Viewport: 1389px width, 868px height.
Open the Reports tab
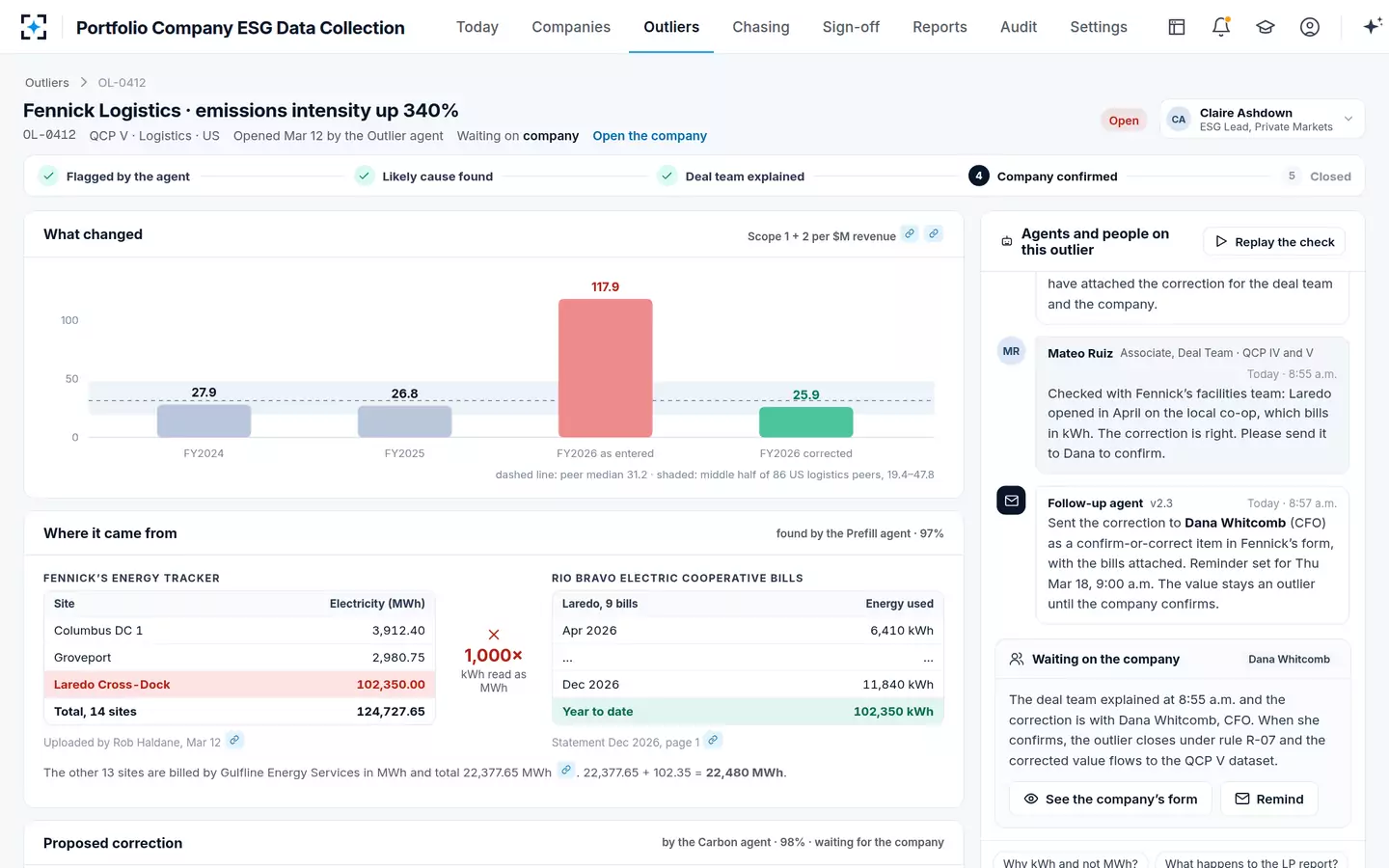coord(940,27)
